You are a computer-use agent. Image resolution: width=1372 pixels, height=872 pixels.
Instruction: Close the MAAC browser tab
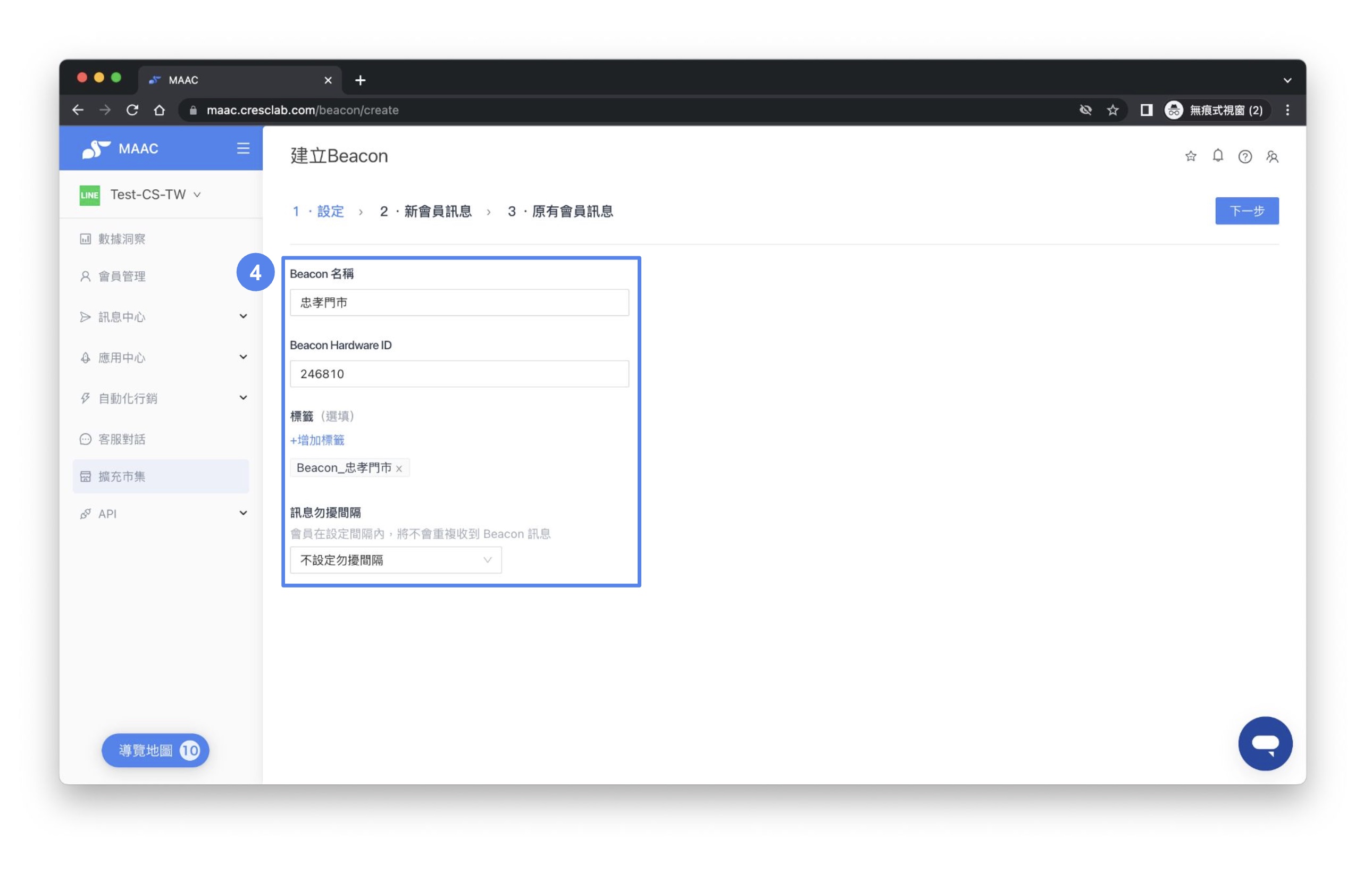[328, 80]
